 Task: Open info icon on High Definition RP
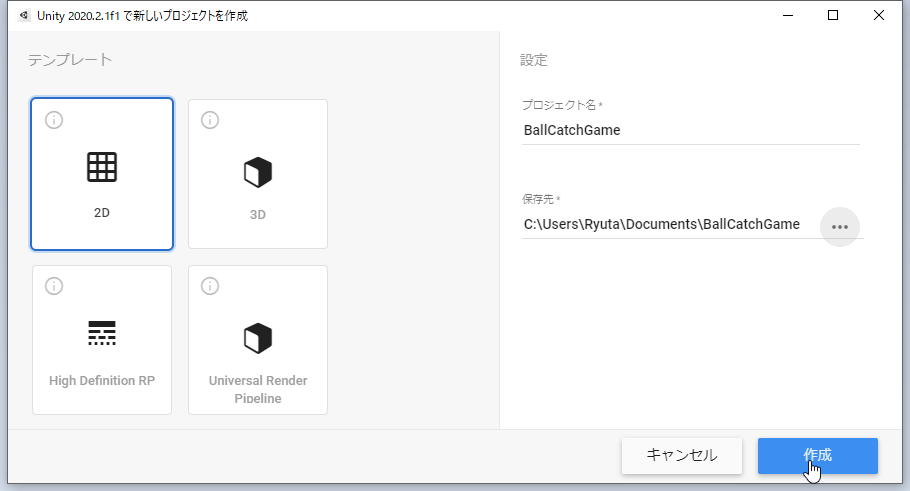tap(54, 286)
